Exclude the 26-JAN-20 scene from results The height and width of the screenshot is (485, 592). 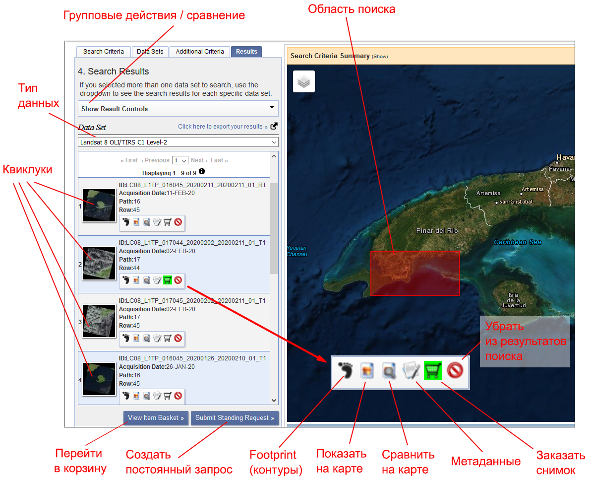click(x=178, y=396)
